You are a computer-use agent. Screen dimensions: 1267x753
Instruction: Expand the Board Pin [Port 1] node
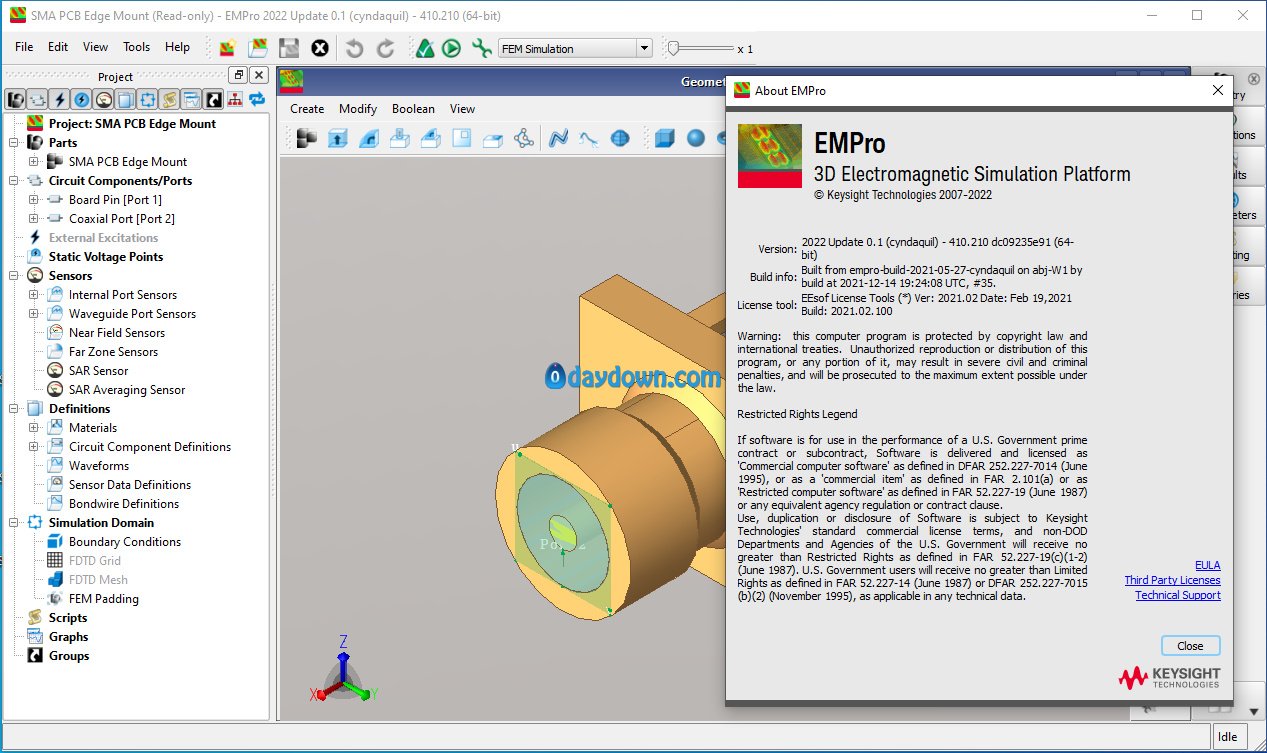tap(34, 200)
